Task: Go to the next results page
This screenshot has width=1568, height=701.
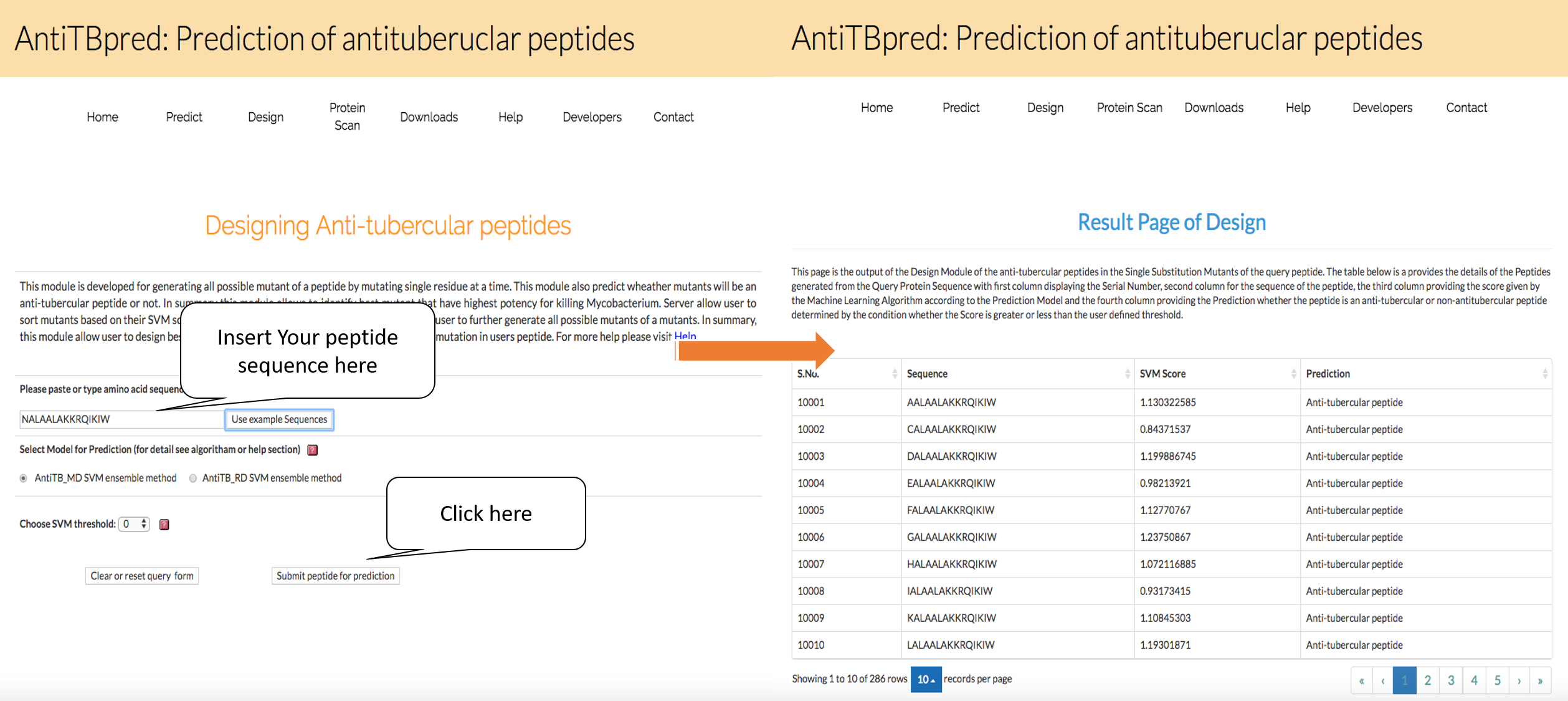Action: coord(1519,680)
